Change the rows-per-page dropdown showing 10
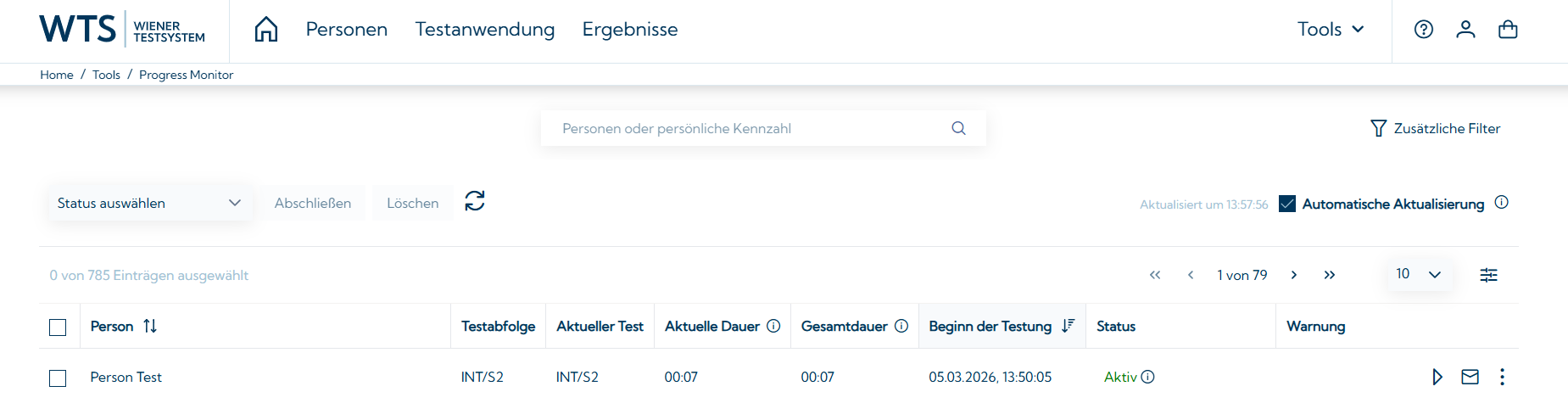Screen dimensions: 1568x403 click(x=1419, y=275)
